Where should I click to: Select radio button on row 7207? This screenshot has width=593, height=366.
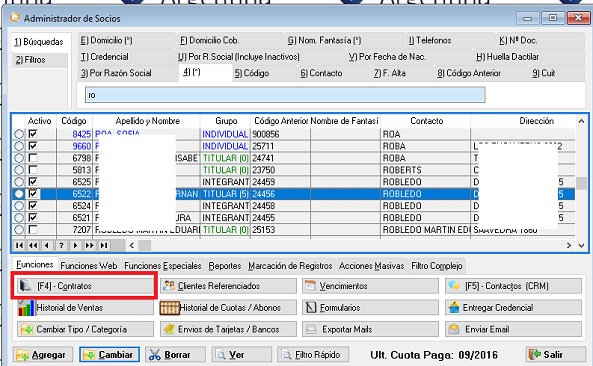pos(19,230)
